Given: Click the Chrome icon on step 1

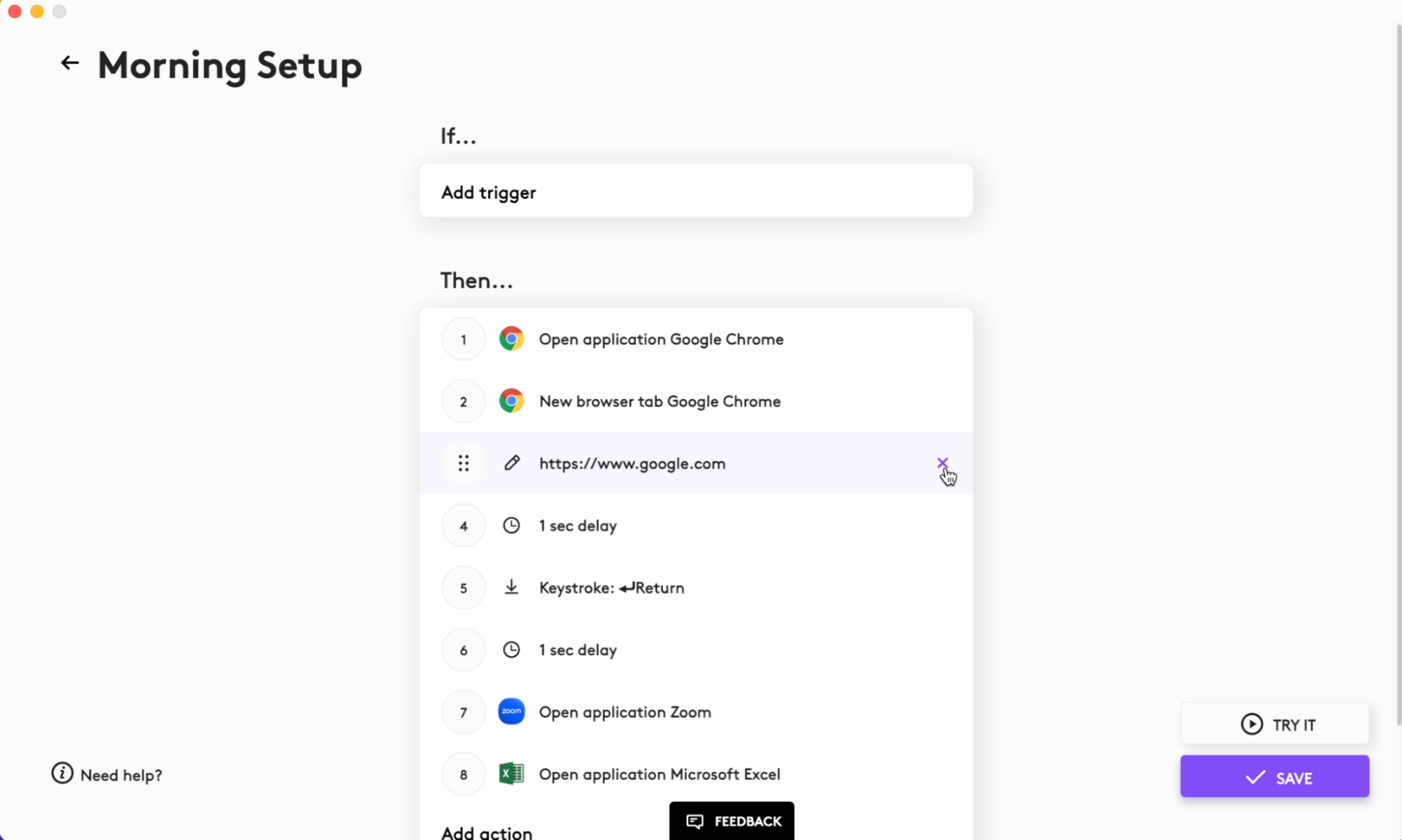Looking at the screenshot, I should pyautogui.click(x=511, y=339).
